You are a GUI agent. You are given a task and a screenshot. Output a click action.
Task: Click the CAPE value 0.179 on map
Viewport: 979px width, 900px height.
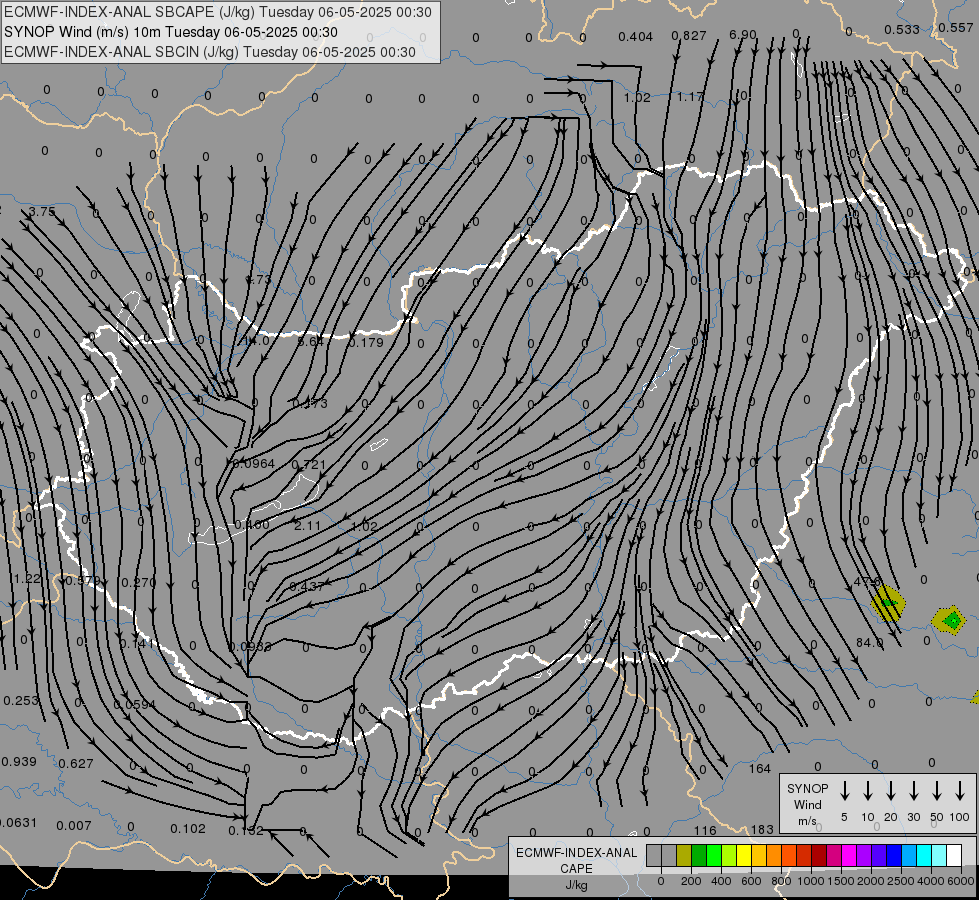(x=366, y=342)
